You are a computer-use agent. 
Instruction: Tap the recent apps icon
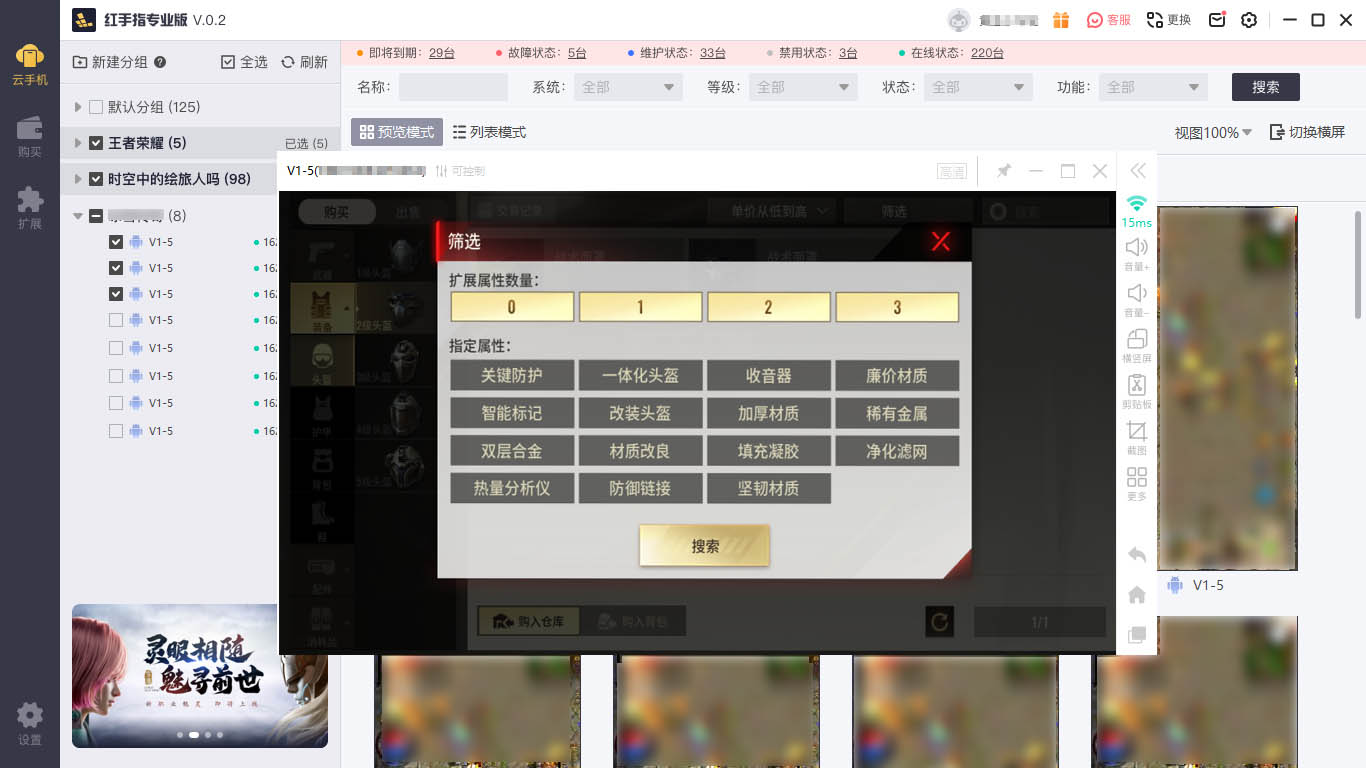click(x=1136, y=635)
